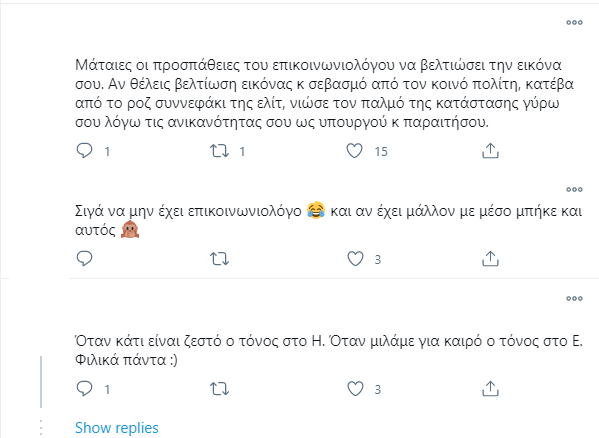Share the tweet starting with Μάταιες οι προσπάθειες
Viewport: 599px width, 438px height.
490,151
